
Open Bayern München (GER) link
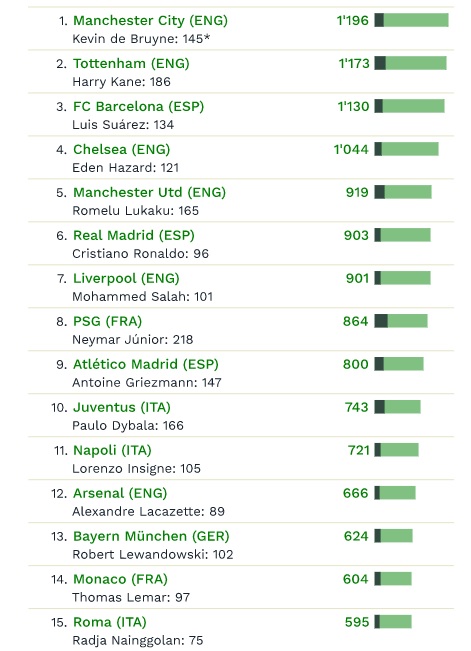click(x=151, y=536)
